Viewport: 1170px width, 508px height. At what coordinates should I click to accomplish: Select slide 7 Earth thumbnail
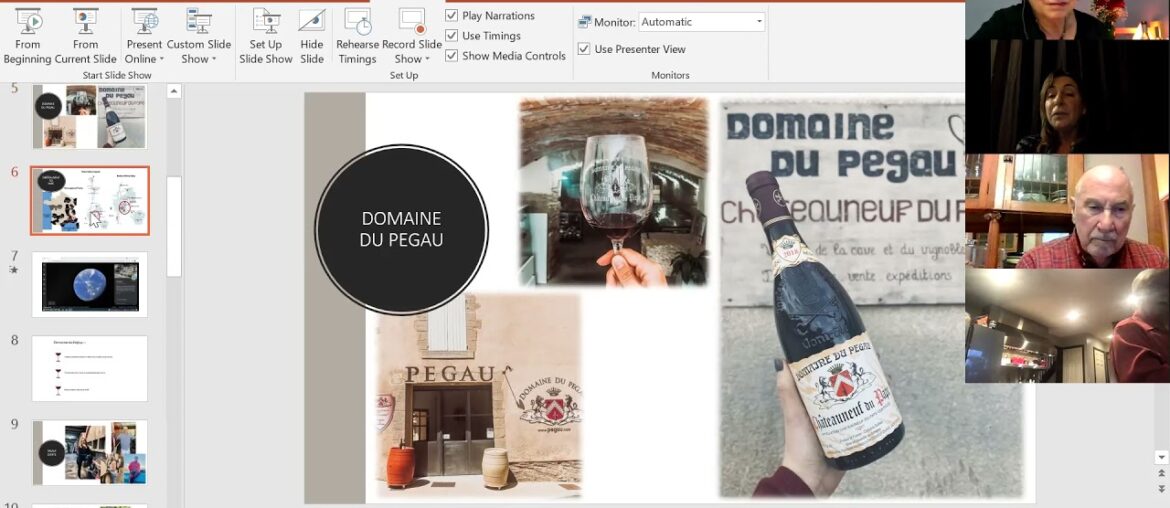point(90,285)
